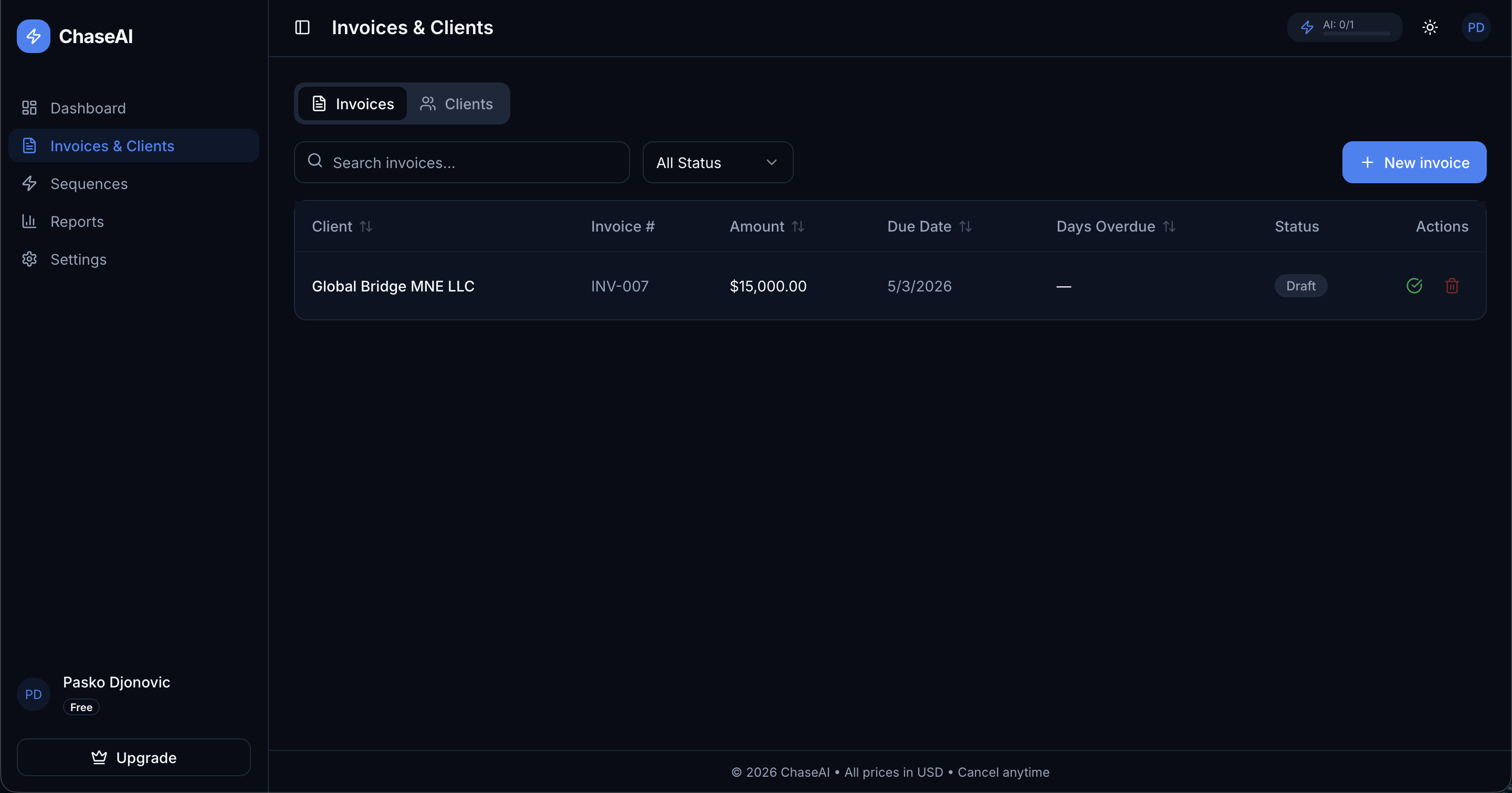The height and width of the screenshot is (793, 1512).
Task: Click the Invoices & Clients page title
Action: coord(412,28)
